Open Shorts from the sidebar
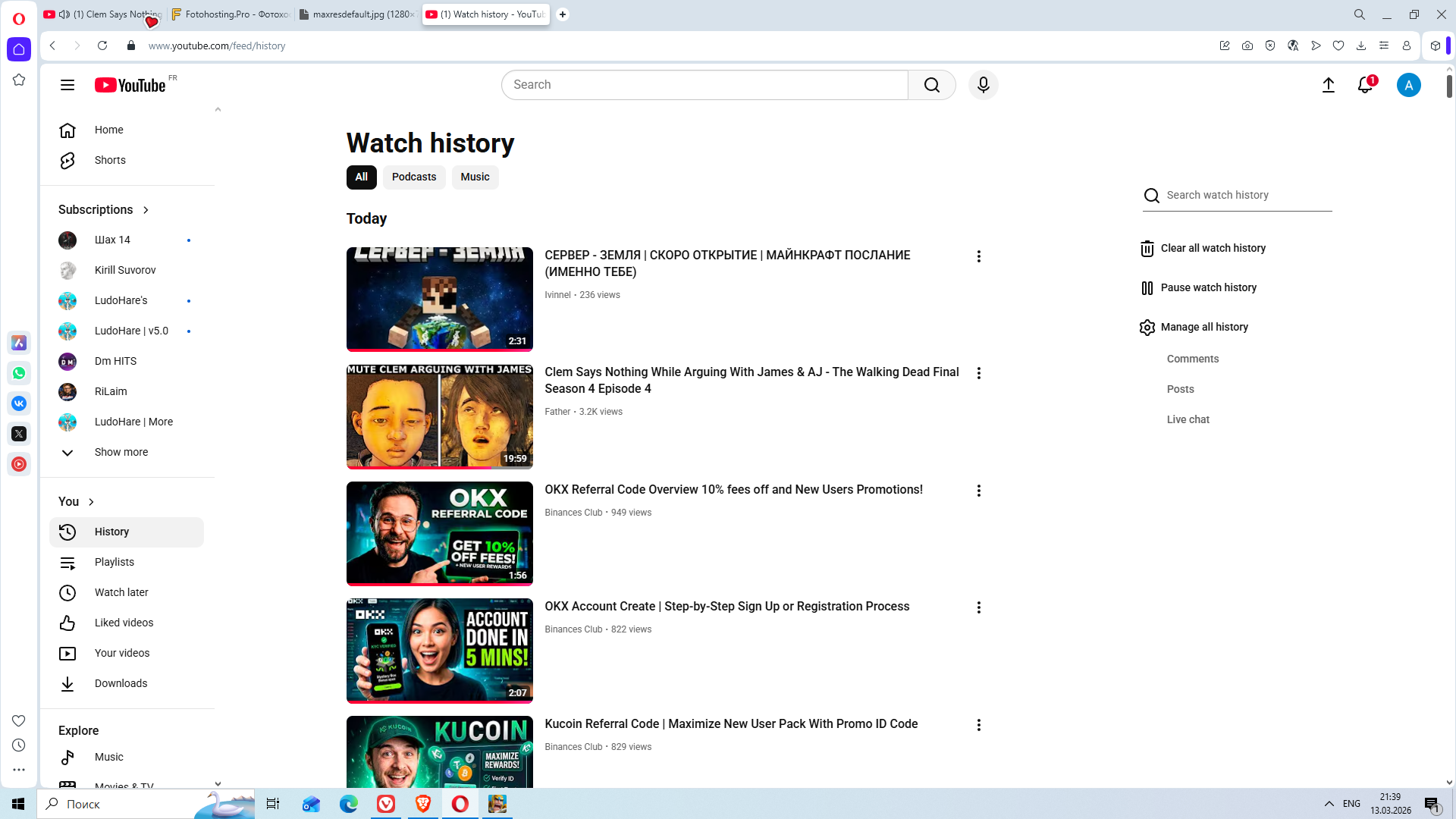Screen dimensions: 1456x819 [110, 160]
